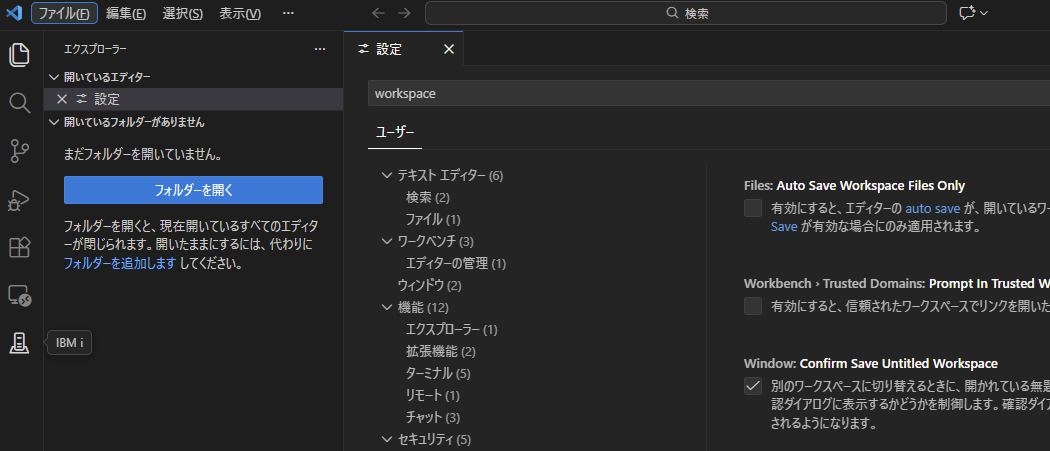Open the overflow menu ellipsis in menu bar
This screenshot has width=1050, height=451.
click(x=288, y=13)
